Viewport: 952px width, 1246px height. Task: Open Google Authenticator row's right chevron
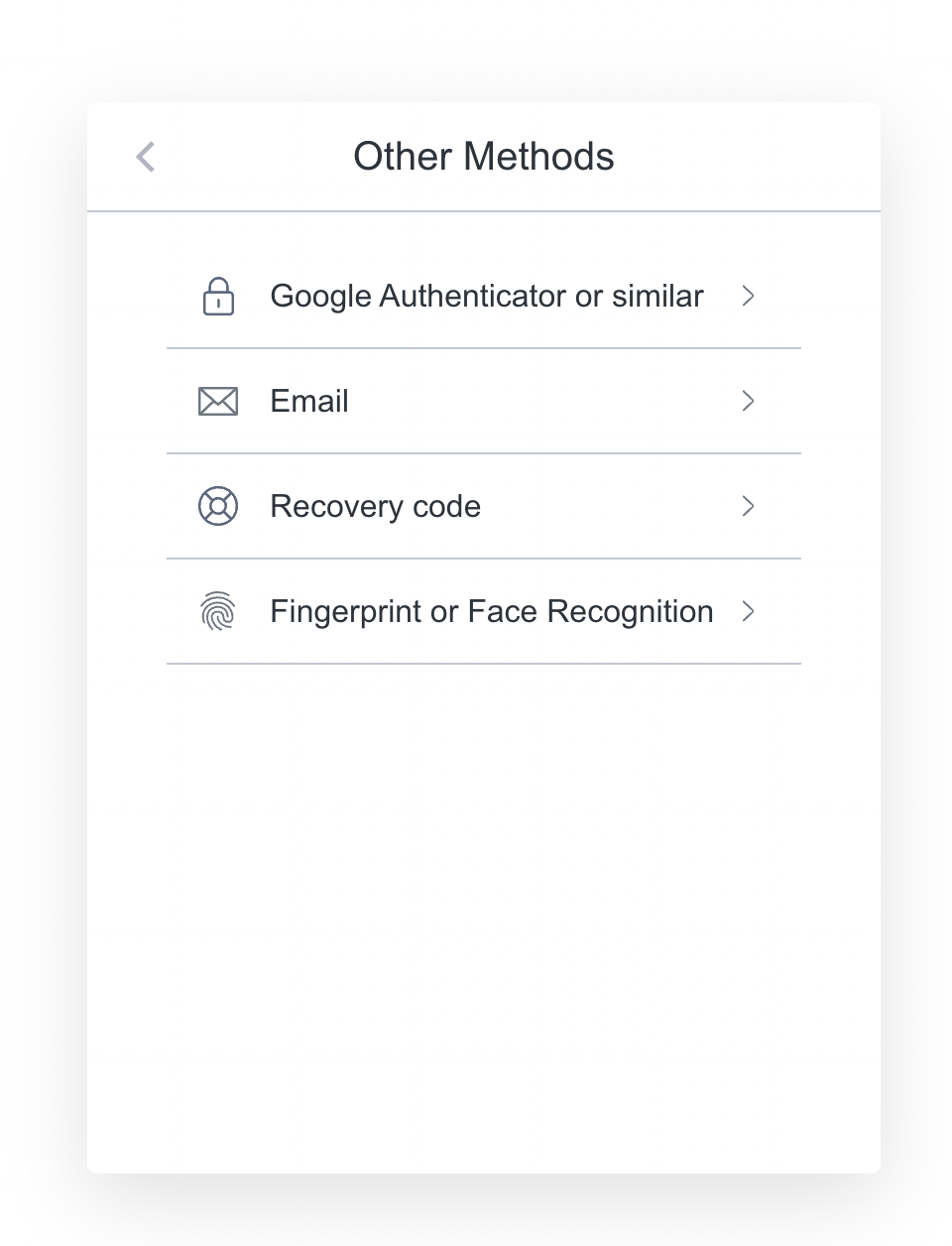(x=749, y=296)
